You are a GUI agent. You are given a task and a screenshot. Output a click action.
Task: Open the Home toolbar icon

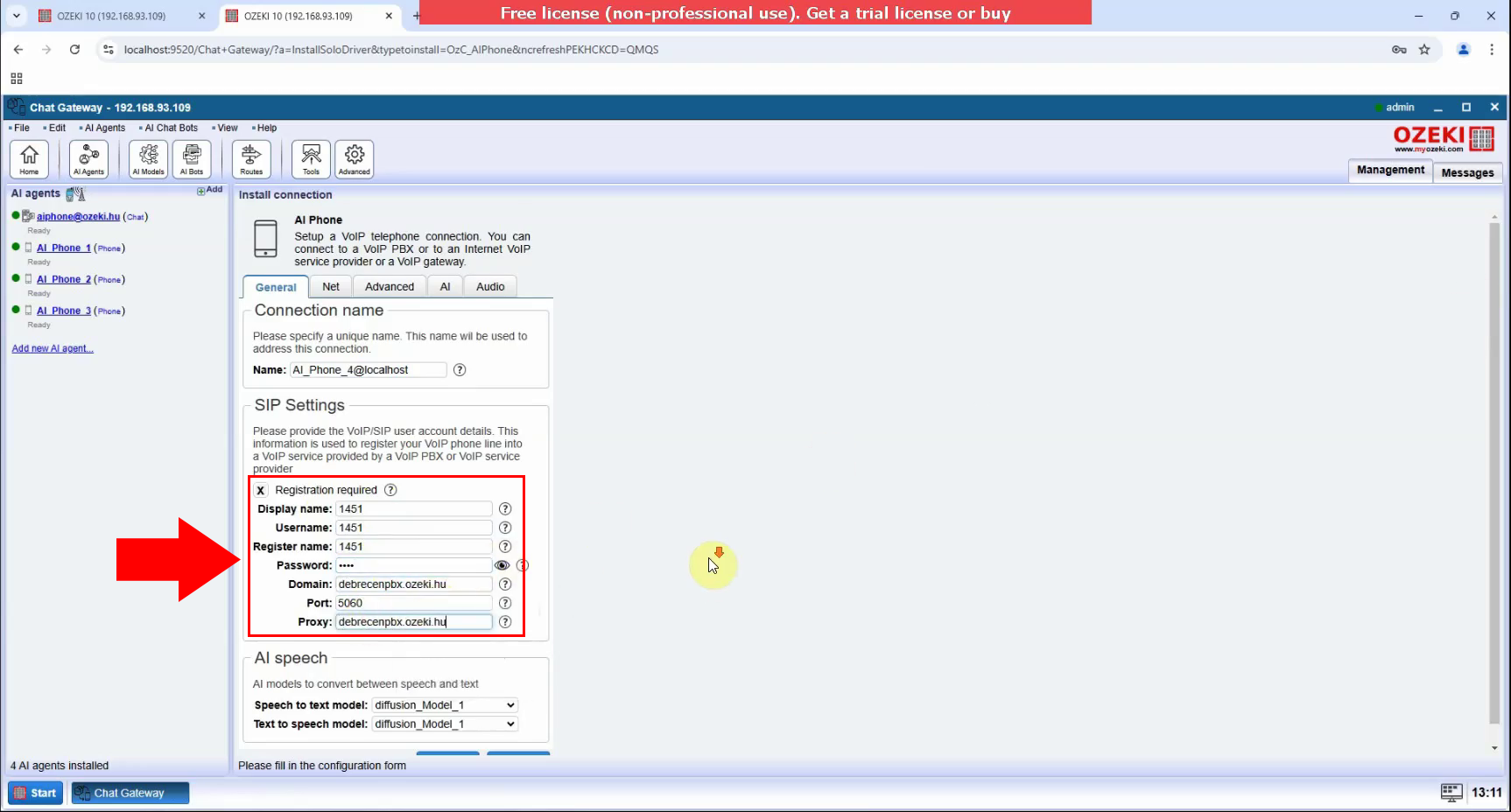coord(29,159)
